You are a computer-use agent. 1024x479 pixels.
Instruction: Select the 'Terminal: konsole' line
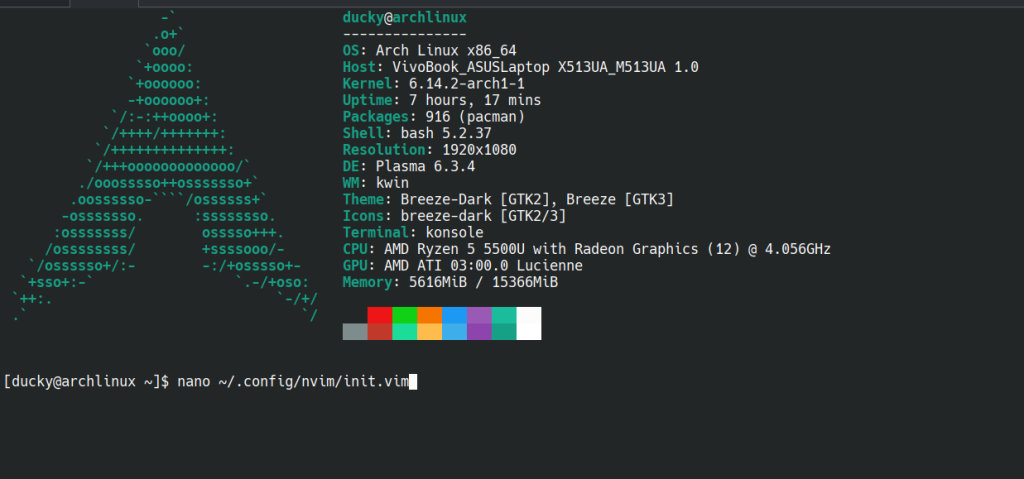[413, 233]
